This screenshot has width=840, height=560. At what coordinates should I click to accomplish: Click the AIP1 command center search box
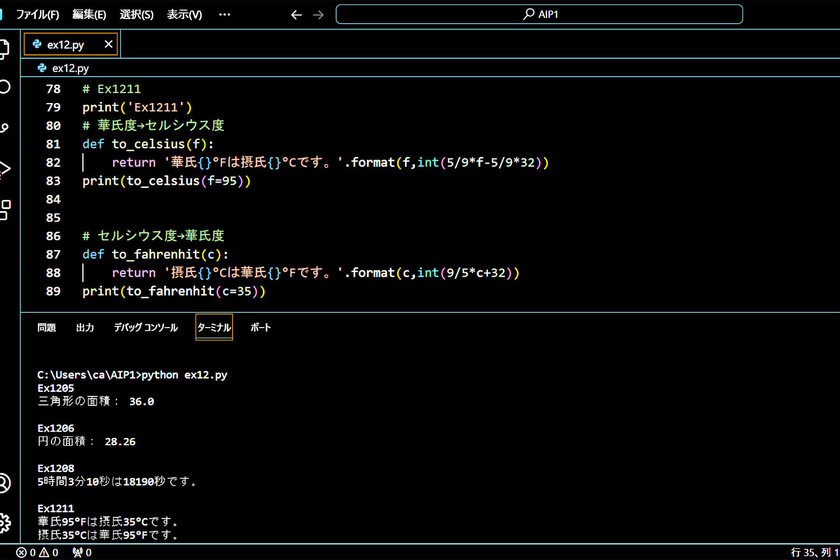pos(539,15)
